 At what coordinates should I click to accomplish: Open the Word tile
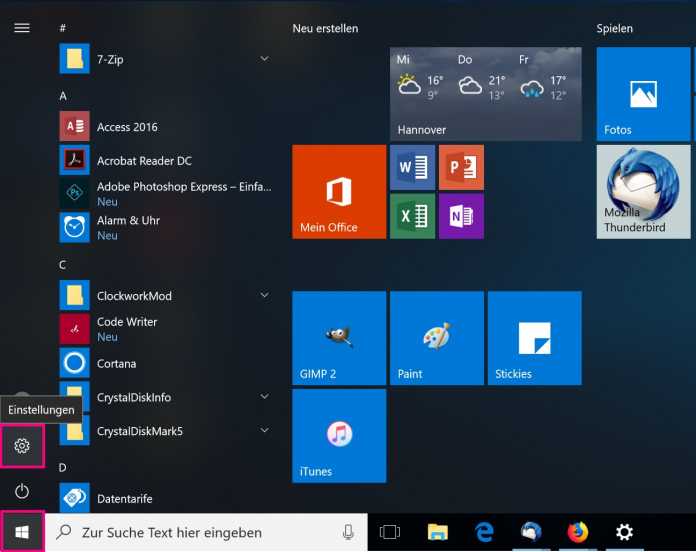pyautogui.click(x=412, y=167)
